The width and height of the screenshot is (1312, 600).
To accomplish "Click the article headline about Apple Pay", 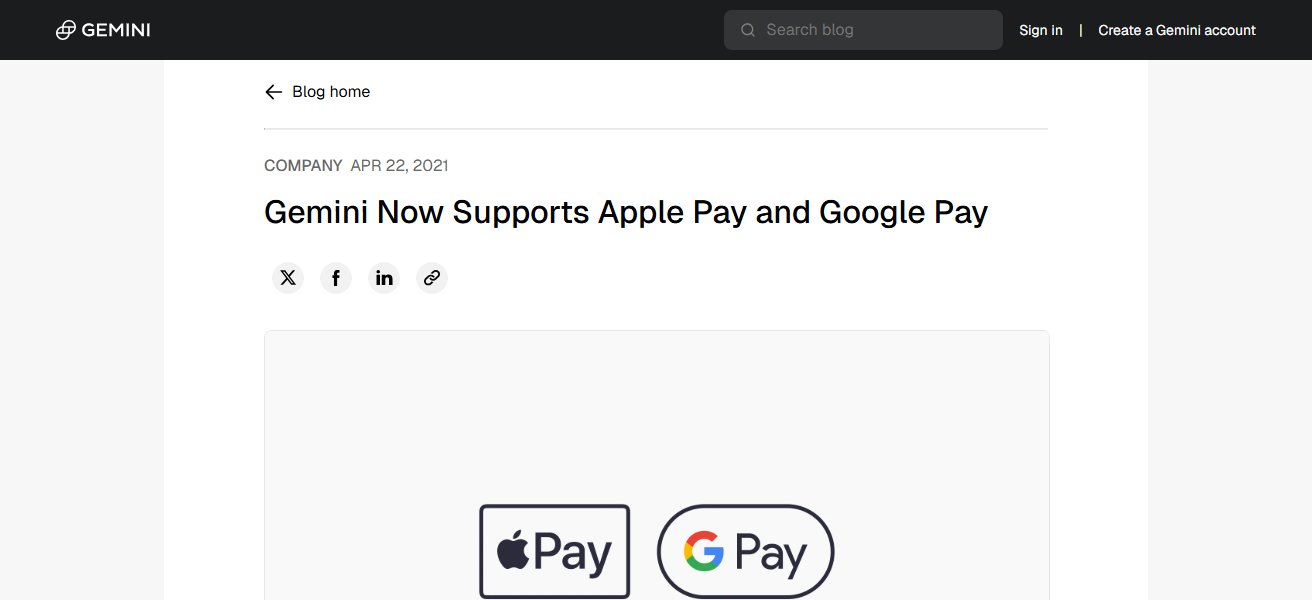I will click(625, 212).
